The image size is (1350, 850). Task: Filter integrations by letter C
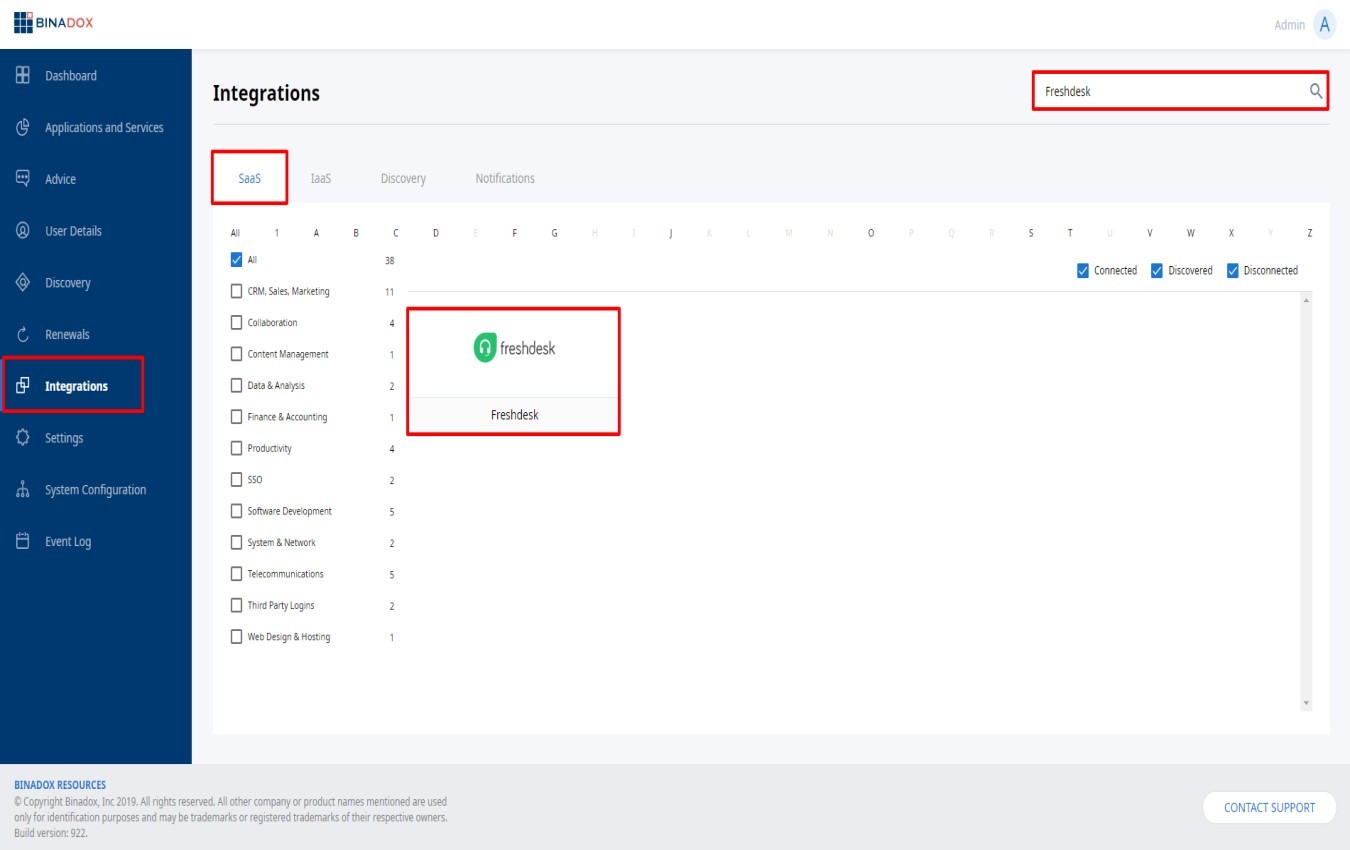click(396, 233)
